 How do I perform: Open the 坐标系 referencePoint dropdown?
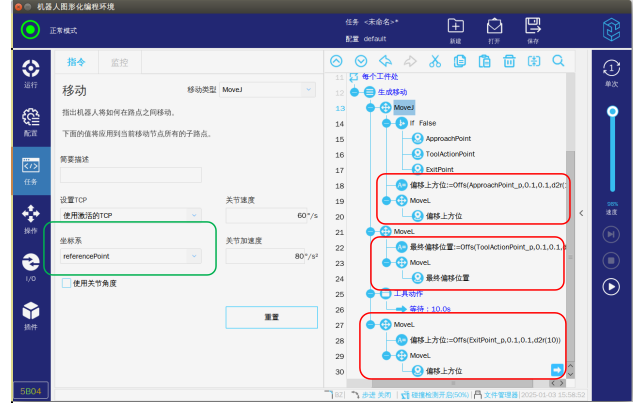click(x=130, y=256)
